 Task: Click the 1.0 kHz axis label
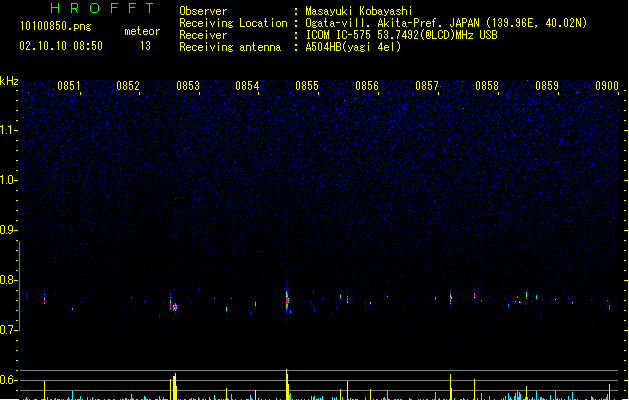(8, 180)
